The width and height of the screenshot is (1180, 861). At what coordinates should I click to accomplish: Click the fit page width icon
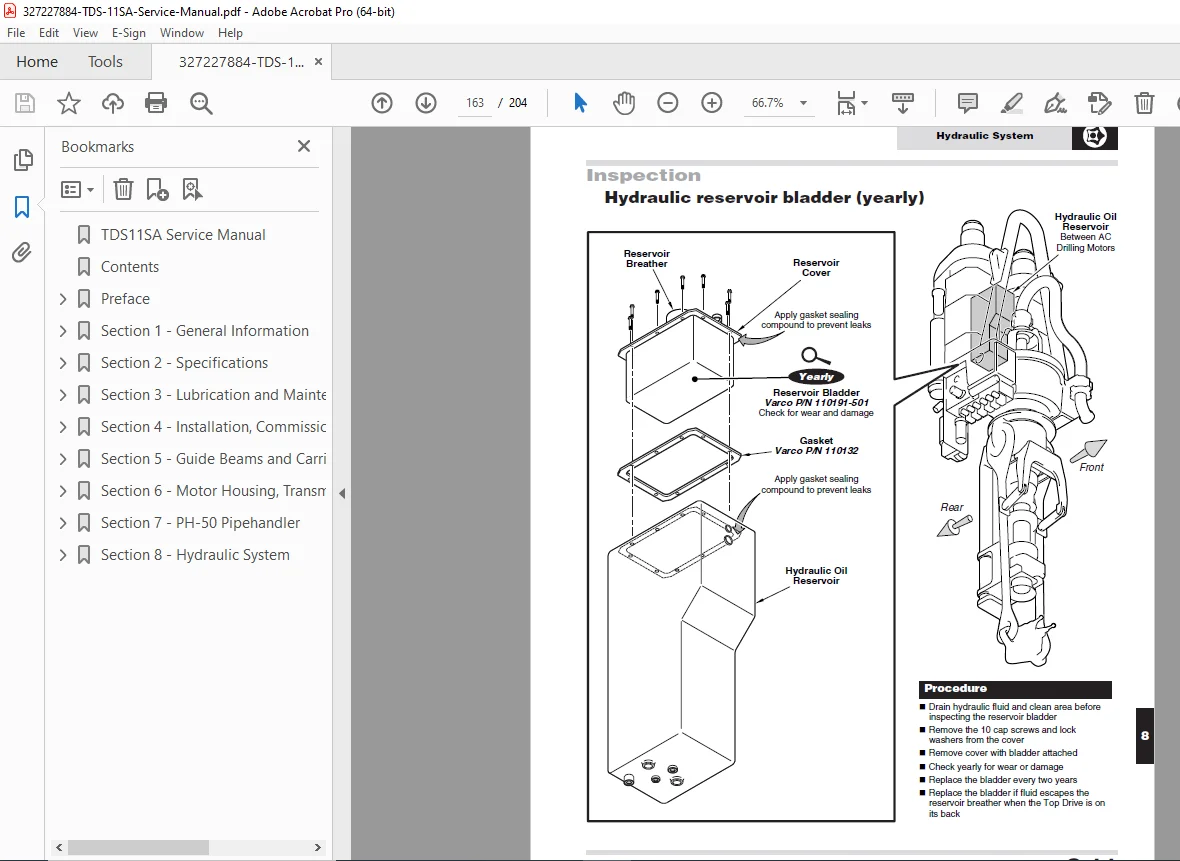[x=846, y=102]
